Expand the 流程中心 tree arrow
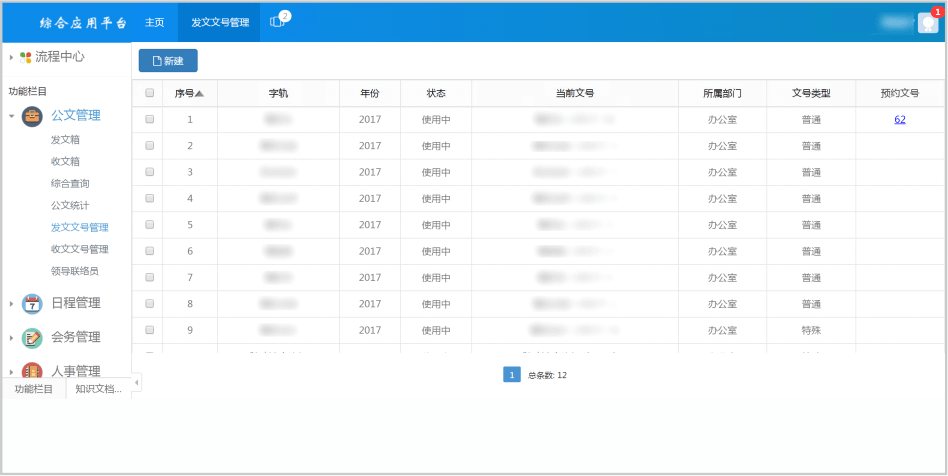Screen dimensions: 948x476 click(11, 57)
